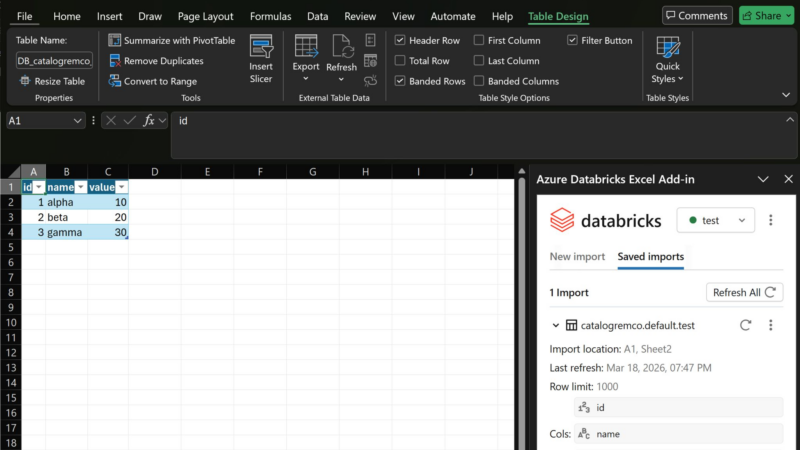The height and width of the screenshot is (450, 800).
Task: Click into the formula bar text
Action: coord(484,135)
